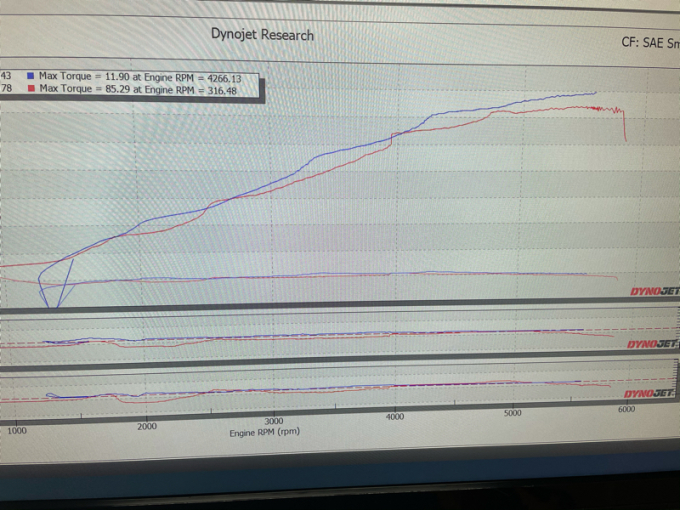The width and height of the screenshot is (680, 510).
Task: Click the Dynojet logo in the main graph
Action: (654, 291)
